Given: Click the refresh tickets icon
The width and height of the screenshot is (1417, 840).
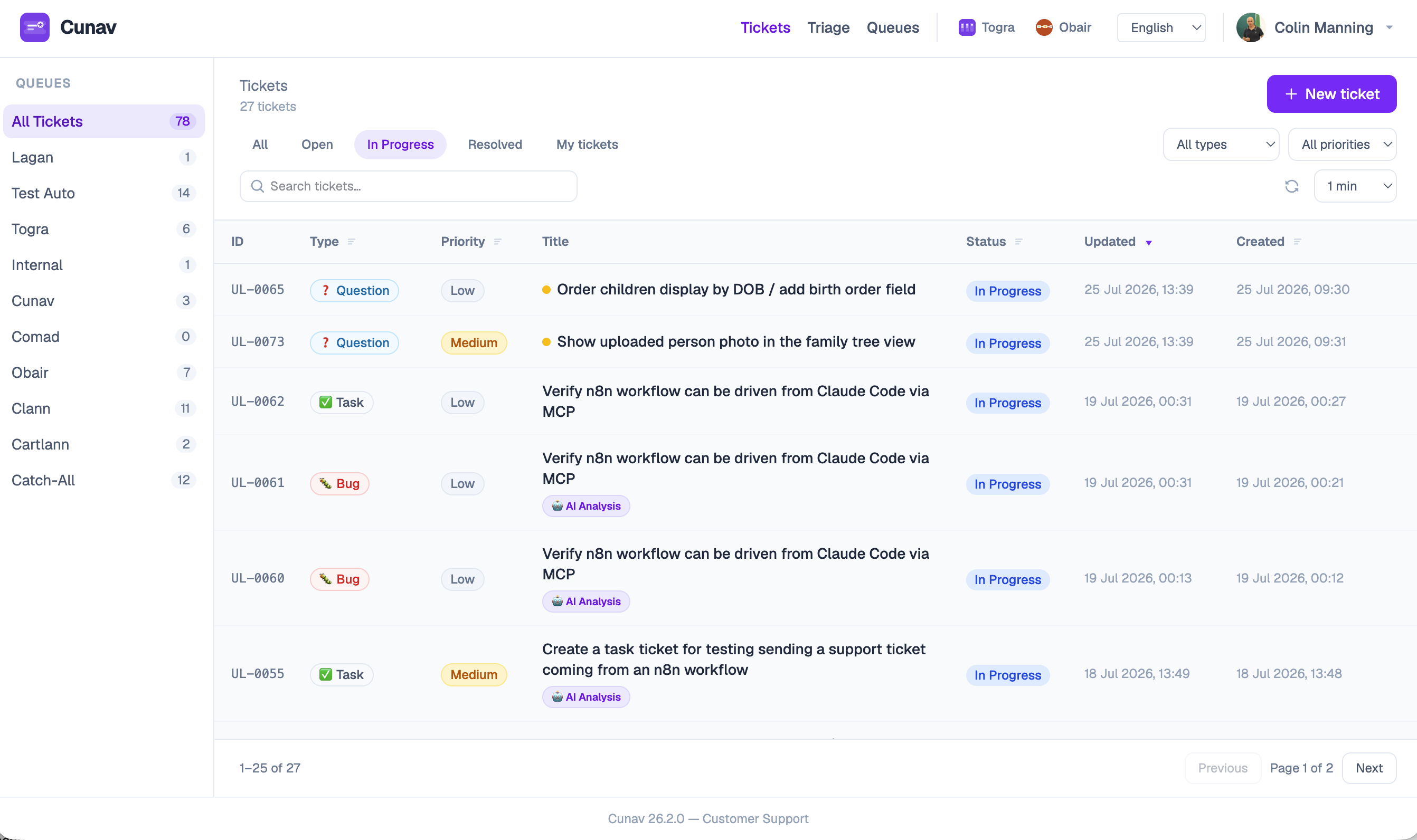Looking at the screenshot, I should [x=1292, y=186].
